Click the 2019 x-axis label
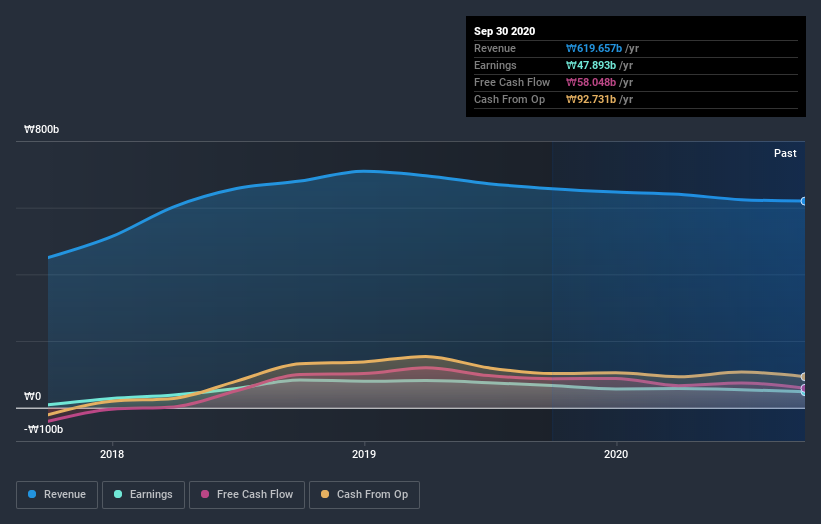Image resolution: width=821 pixels, height=524 pixels. (364, 454)
